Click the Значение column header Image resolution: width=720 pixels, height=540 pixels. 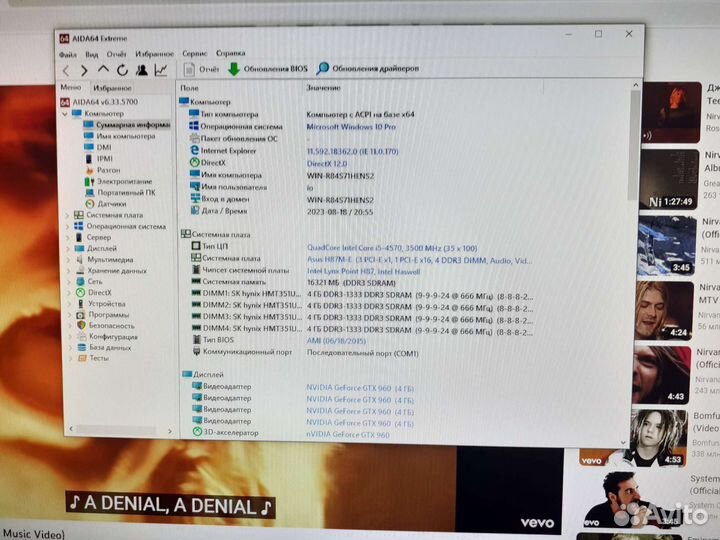(324, 87)
